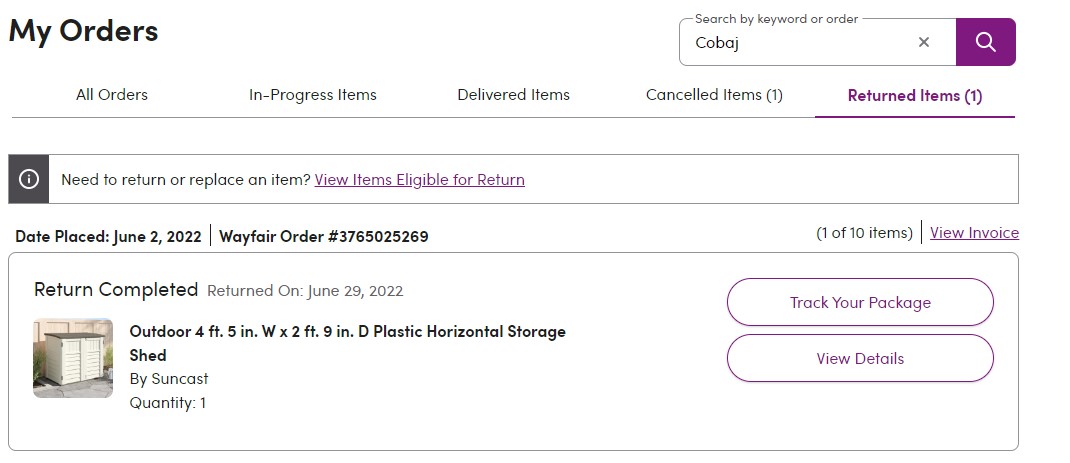Click the Return Completed status text
This screenshot has height=463, width=1070.
click(x=116, y=290)
